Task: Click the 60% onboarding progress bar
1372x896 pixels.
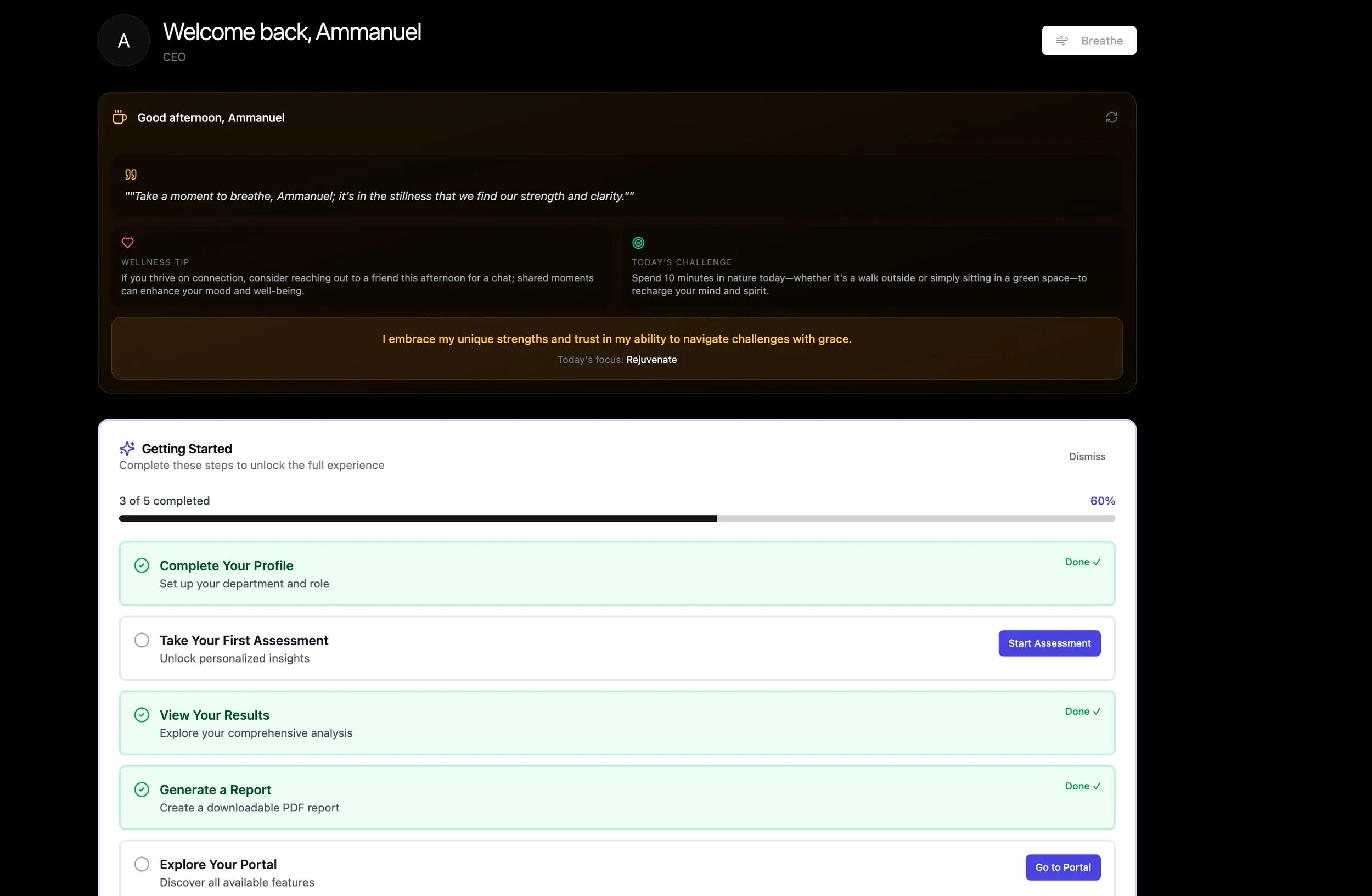Action: [616, 518]
